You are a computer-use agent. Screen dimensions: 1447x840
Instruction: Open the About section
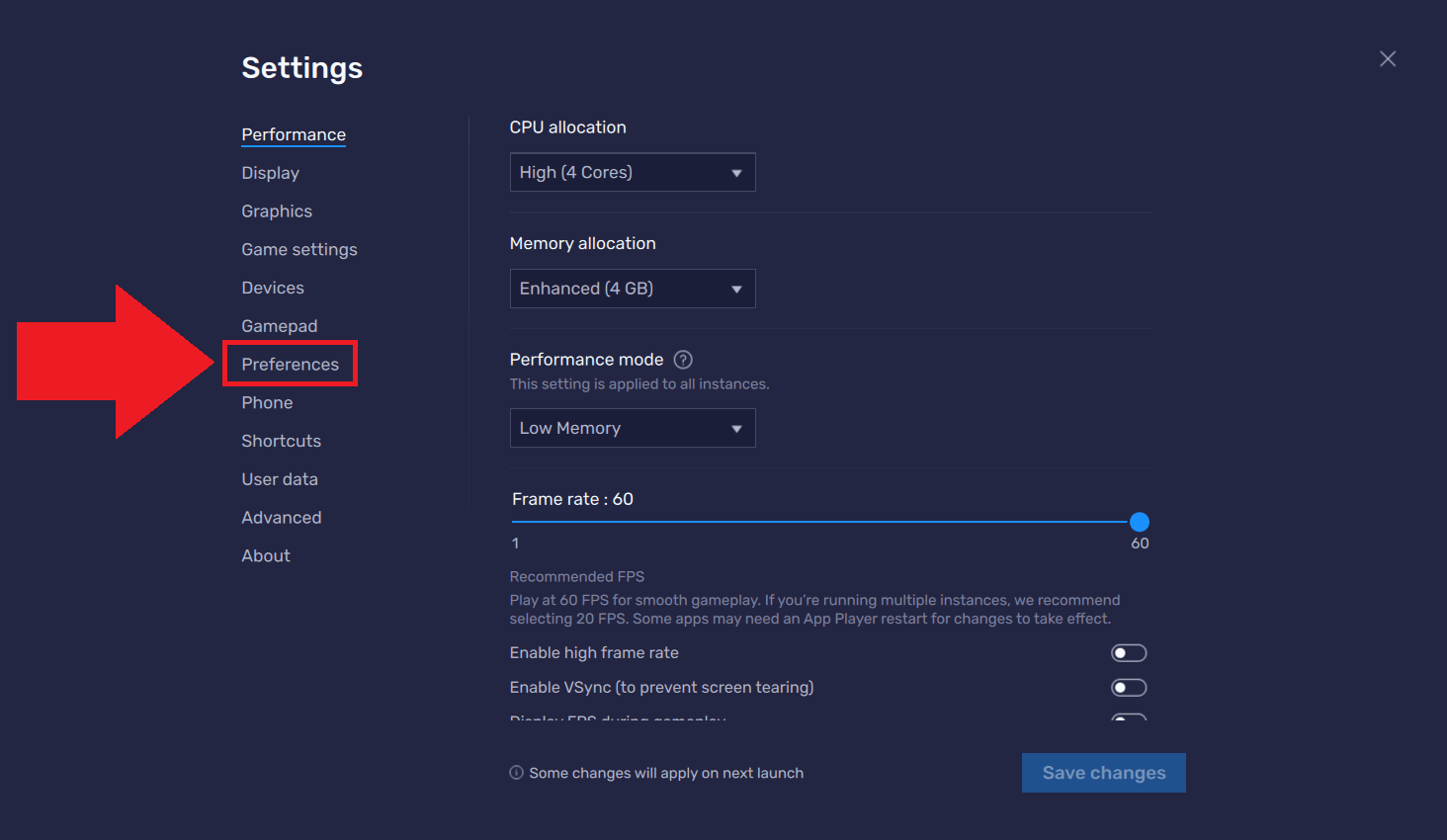coord(266,556)
